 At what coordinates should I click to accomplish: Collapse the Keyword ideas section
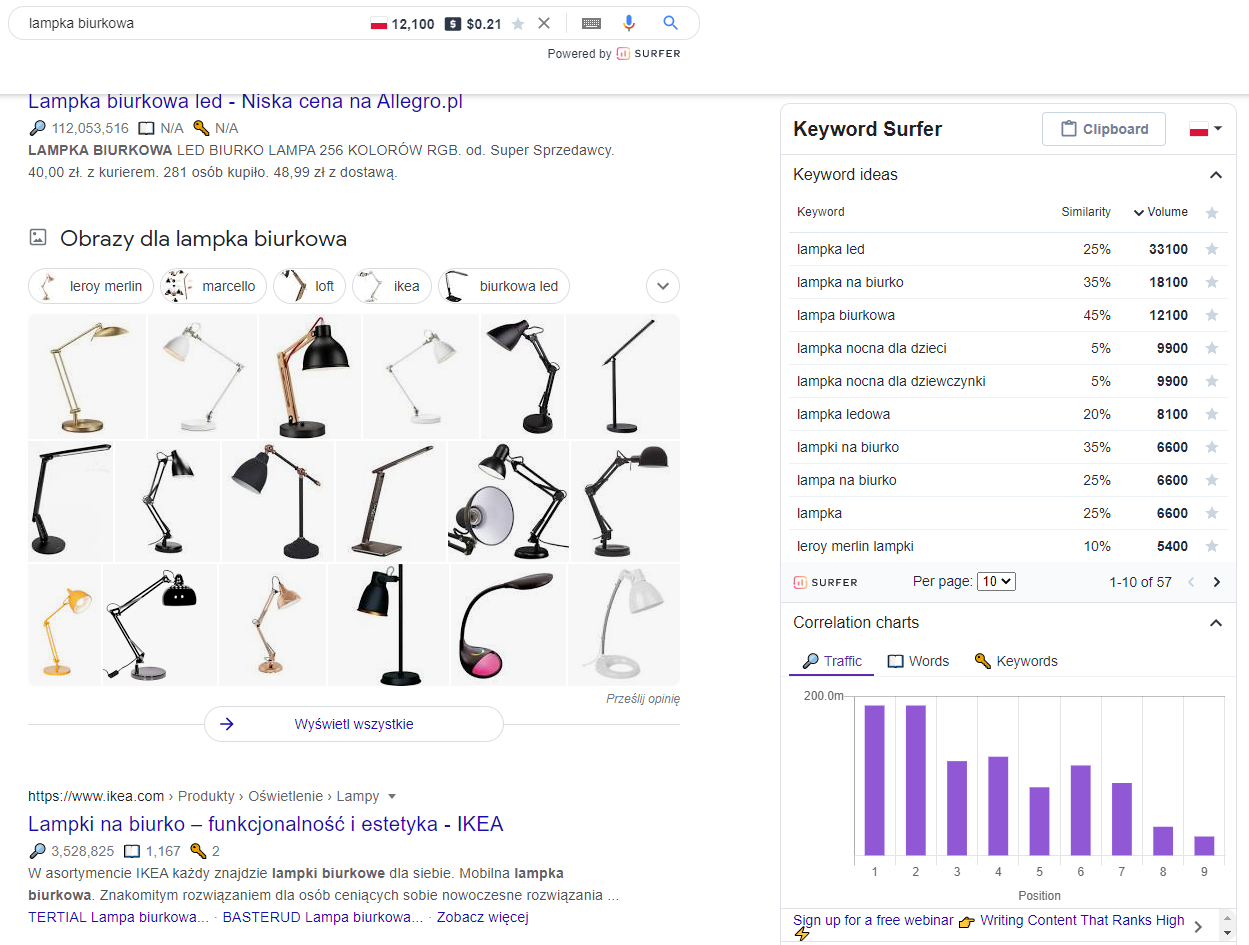click(x=1216, y=175)
